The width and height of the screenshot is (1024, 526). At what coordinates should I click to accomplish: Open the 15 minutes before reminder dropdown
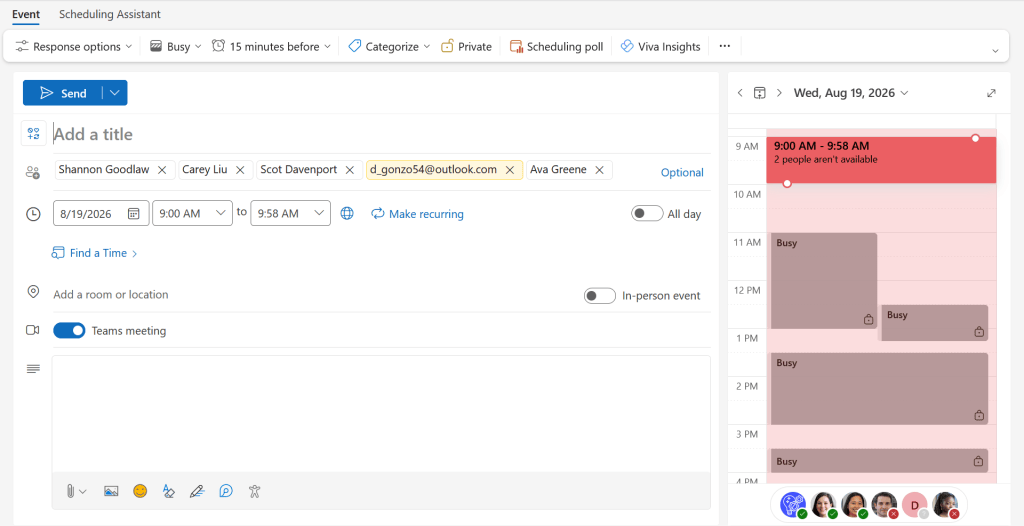(271, 46)
